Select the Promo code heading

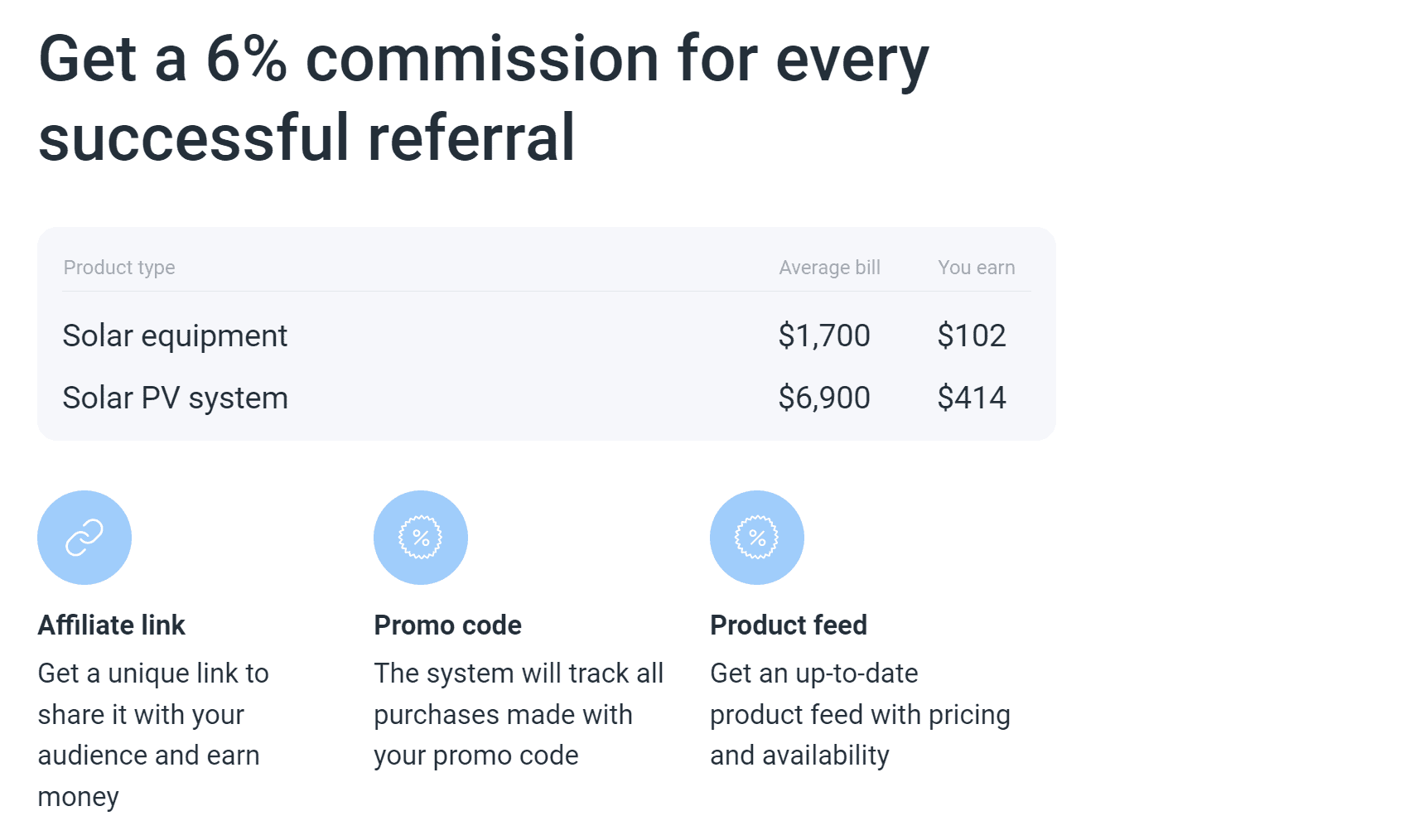pos(448,625)
